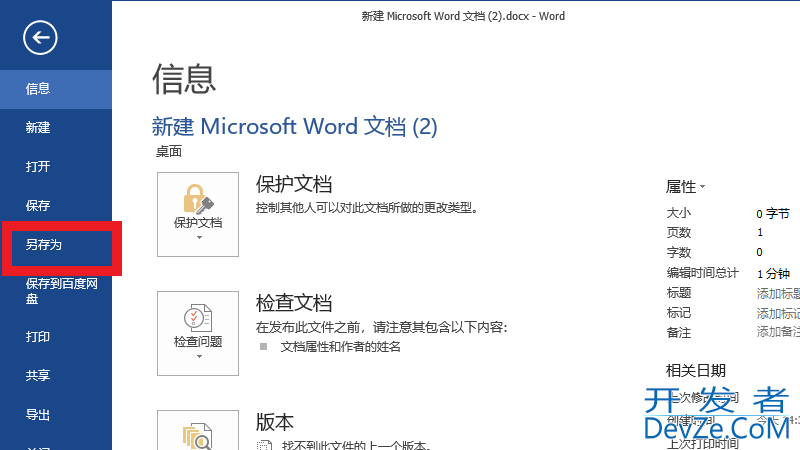Choose 打开 from the sidebar
Viewport: 800px width, 450px height.
(56, 166)
